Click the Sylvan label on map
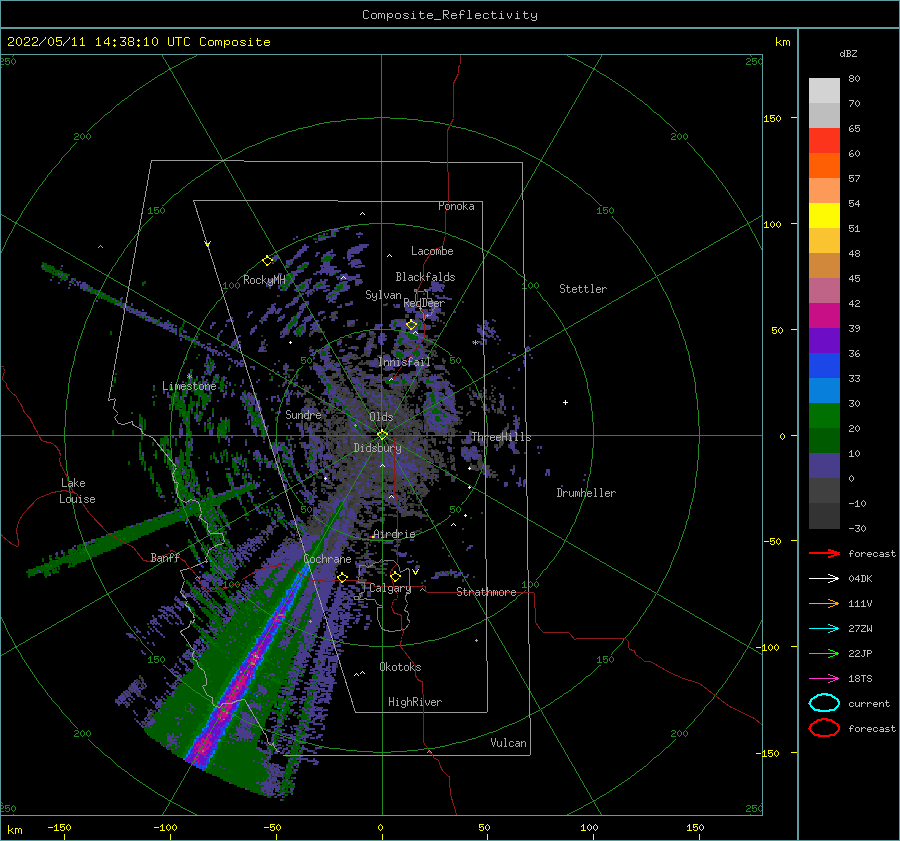The width and height of the screenshot is (900, 841). (383, 295)
